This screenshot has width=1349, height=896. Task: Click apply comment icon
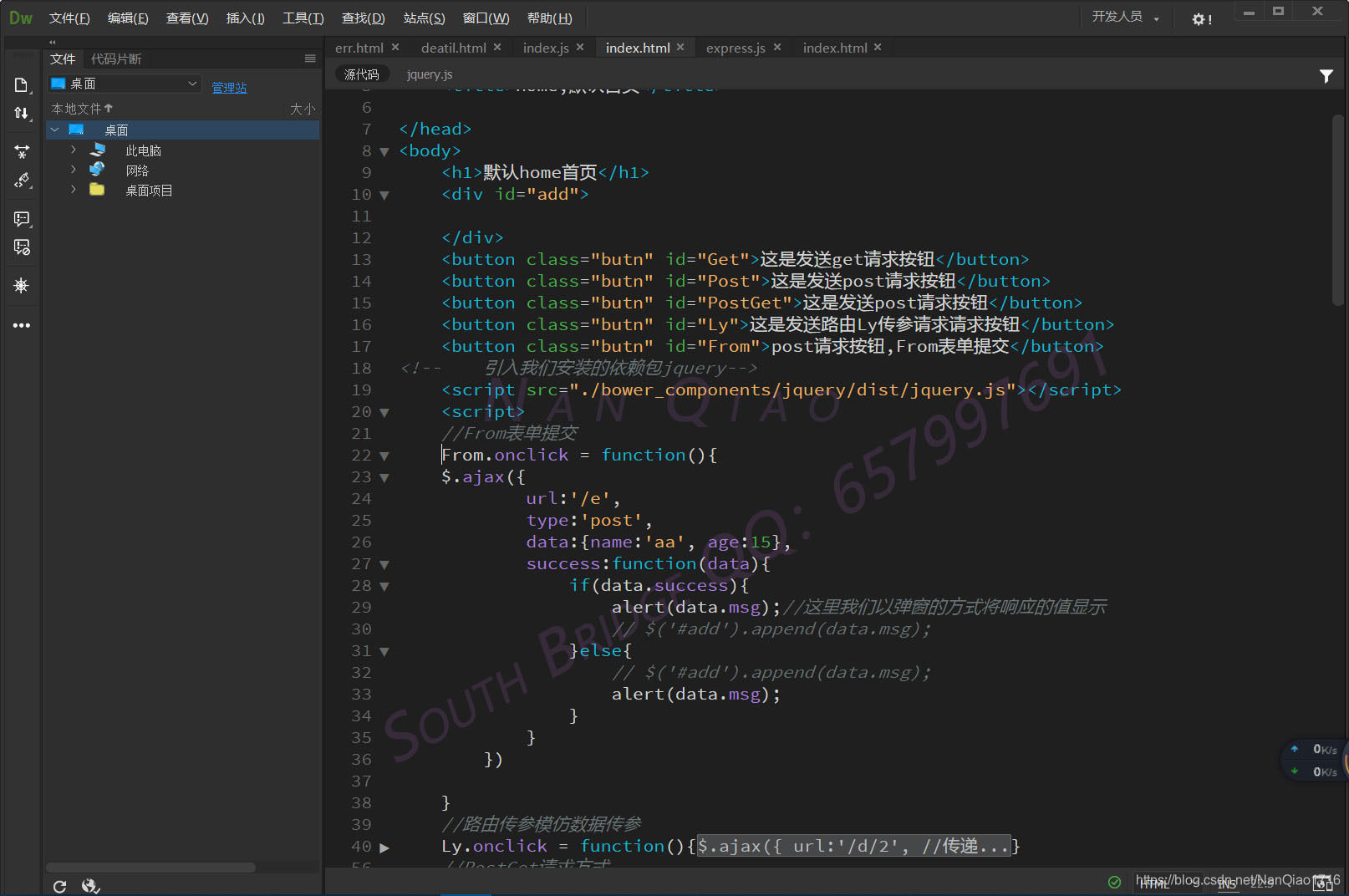22,218
